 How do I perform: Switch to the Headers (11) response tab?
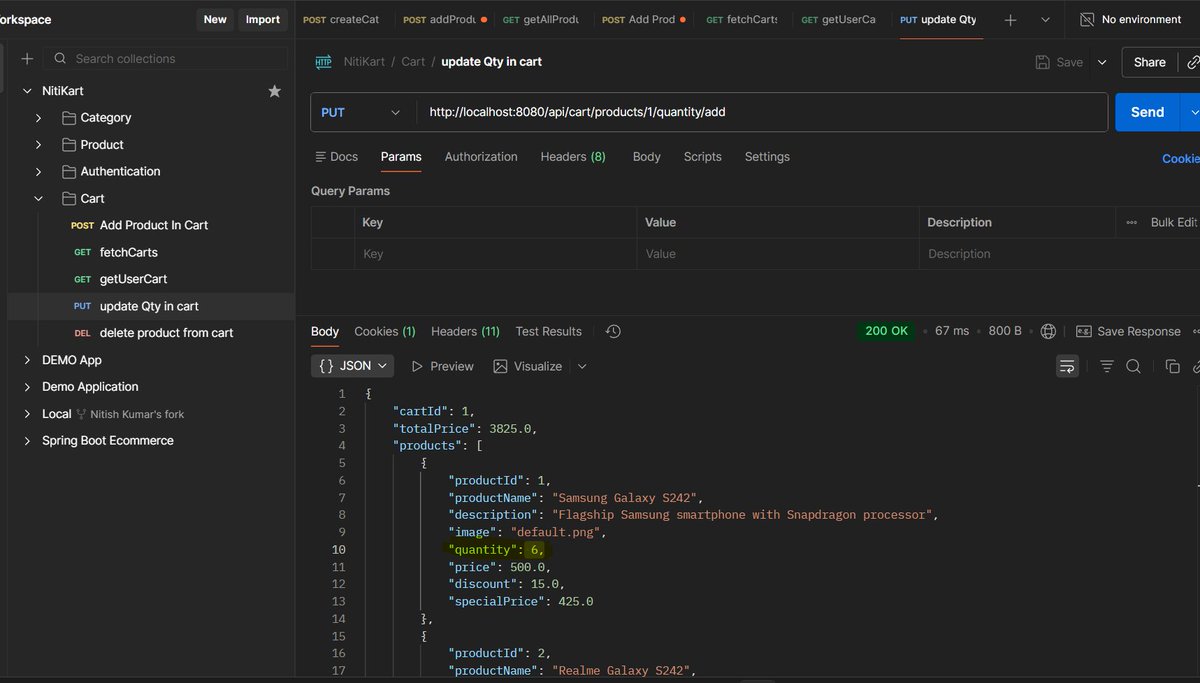[465, 331]
